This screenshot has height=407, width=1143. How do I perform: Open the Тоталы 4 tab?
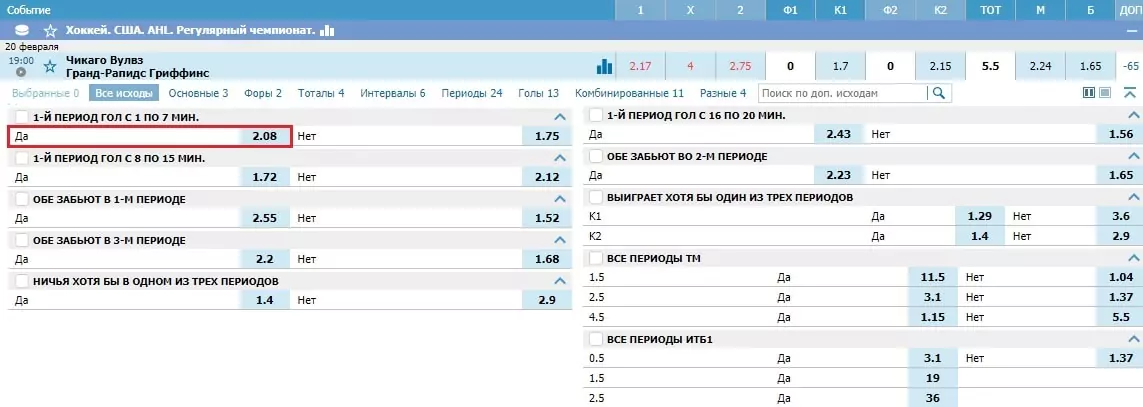[321, 93]
